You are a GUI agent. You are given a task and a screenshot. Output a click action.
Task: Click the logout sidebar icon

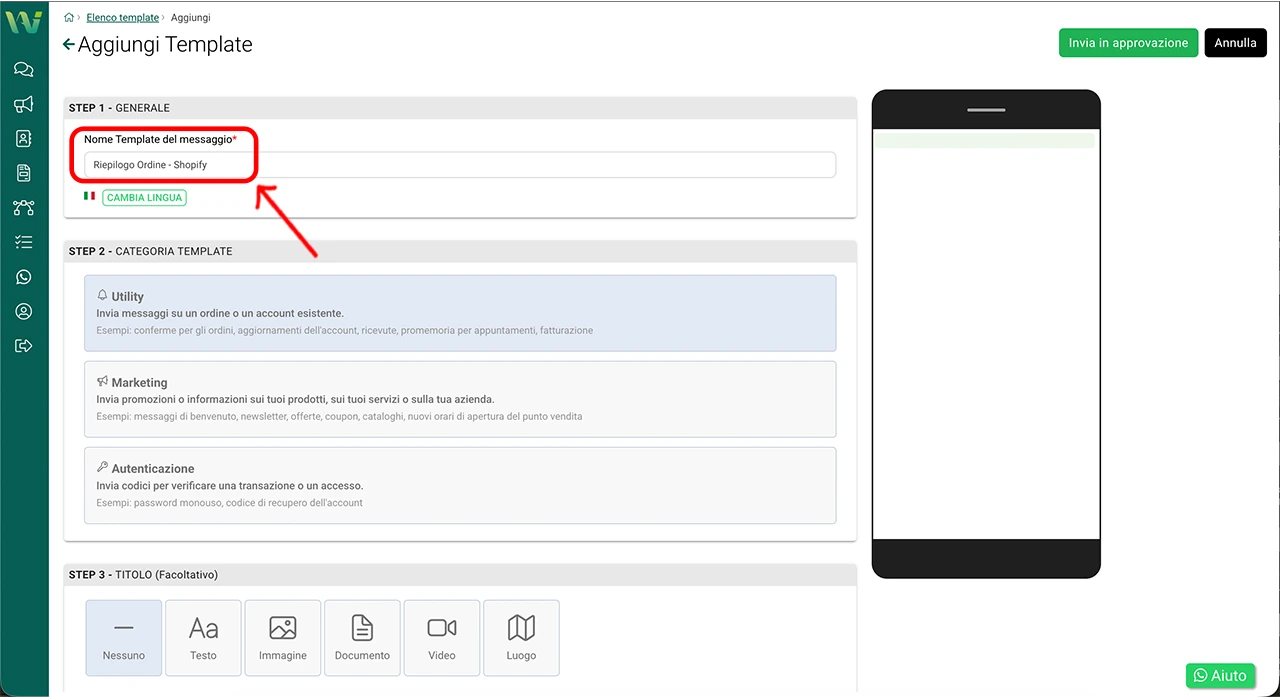point(24,346)
